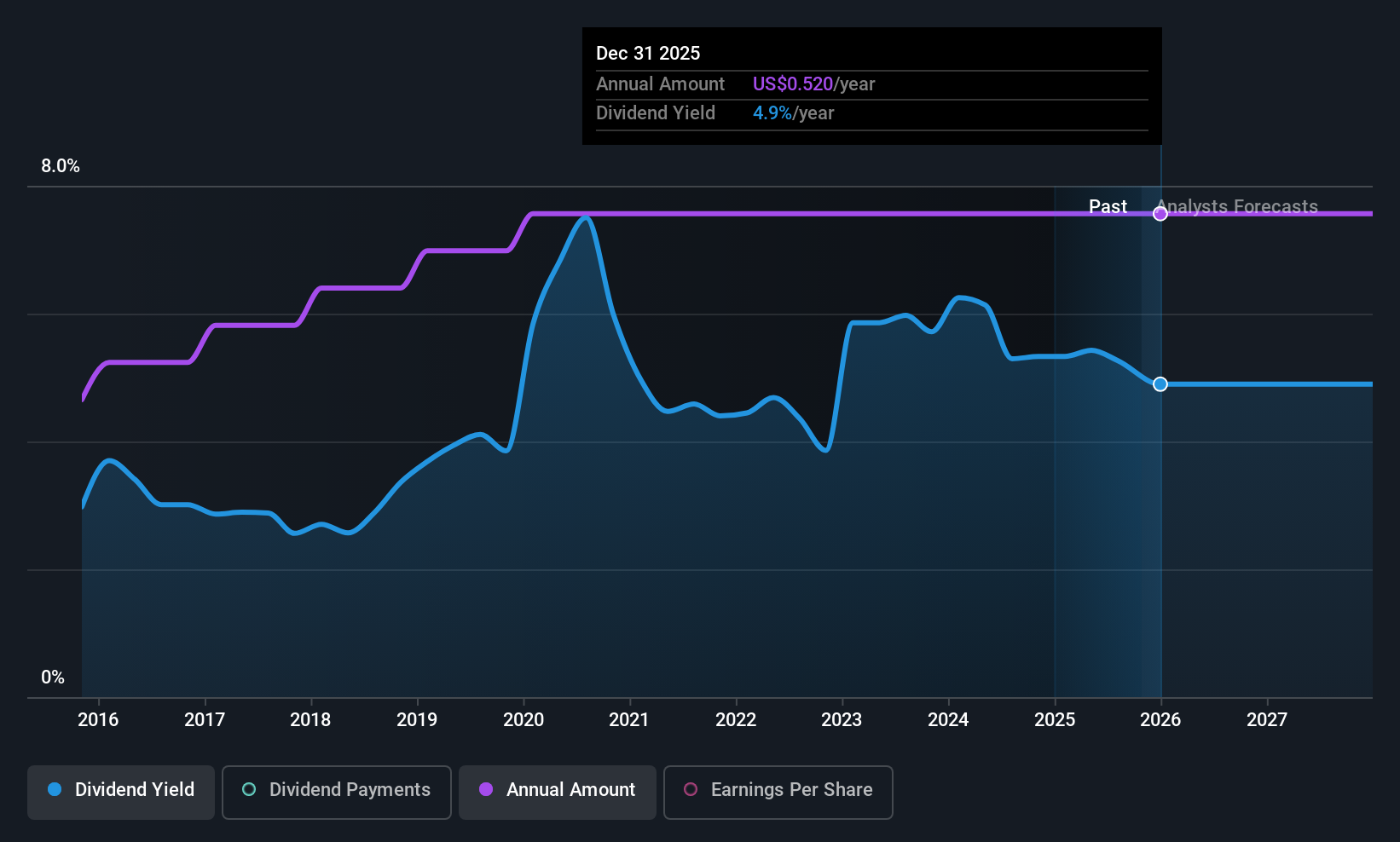Click the pink Earnings Per Share circle icon
Viewport: 1400px width, 842px height.
pyautogui.click(x=691, y=791)
